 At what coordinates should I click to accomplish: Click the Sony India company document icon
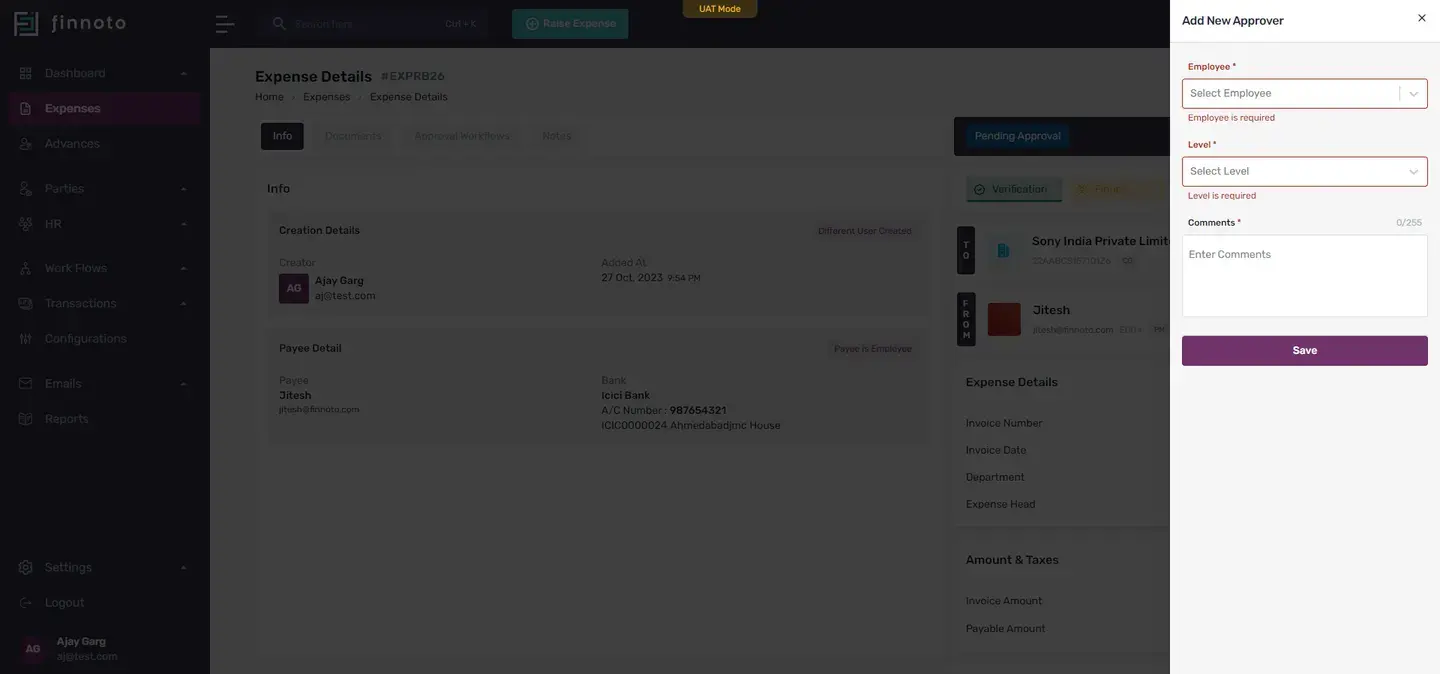tap(1002, 250)
